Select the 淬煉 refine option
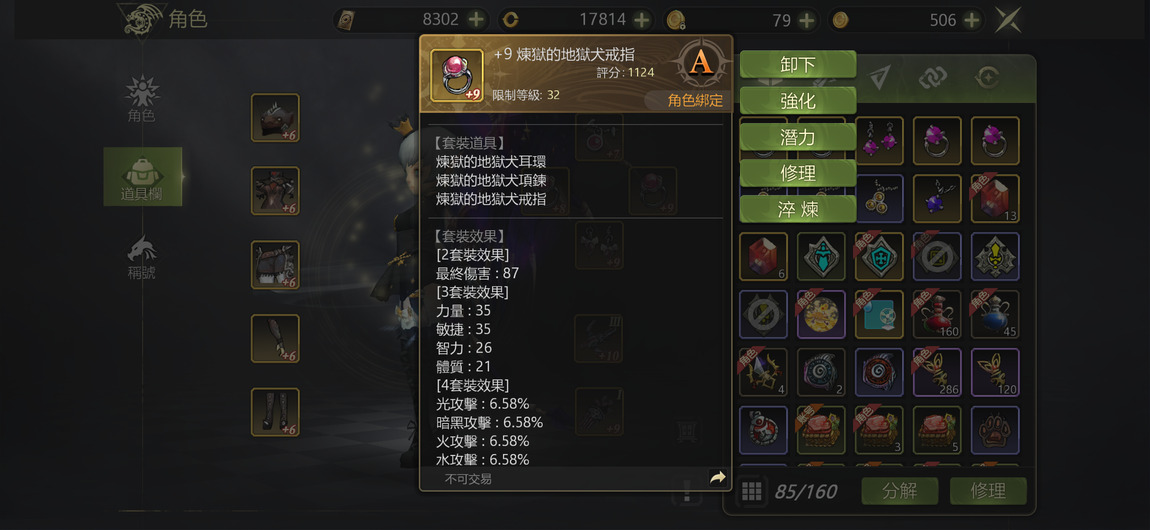This screenshot has height=530, width=1150. click(797, 210)
